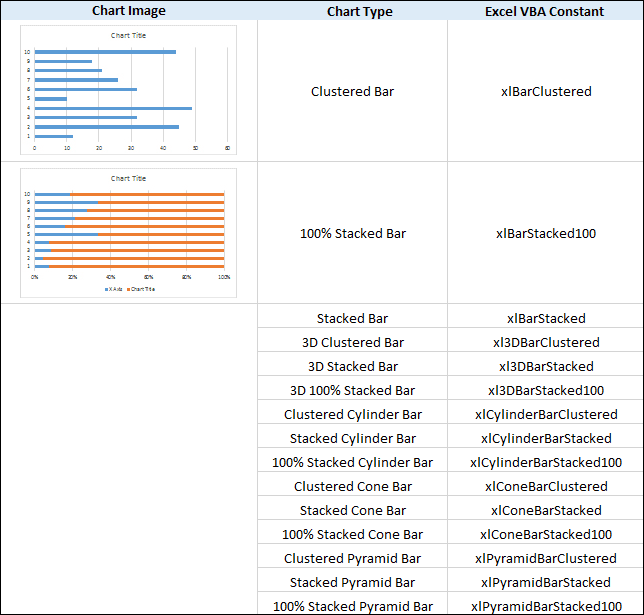Screen dimensions: 644x615
Task: Click the Stacked Cylinder Bar cell
Action: (352, 438)
